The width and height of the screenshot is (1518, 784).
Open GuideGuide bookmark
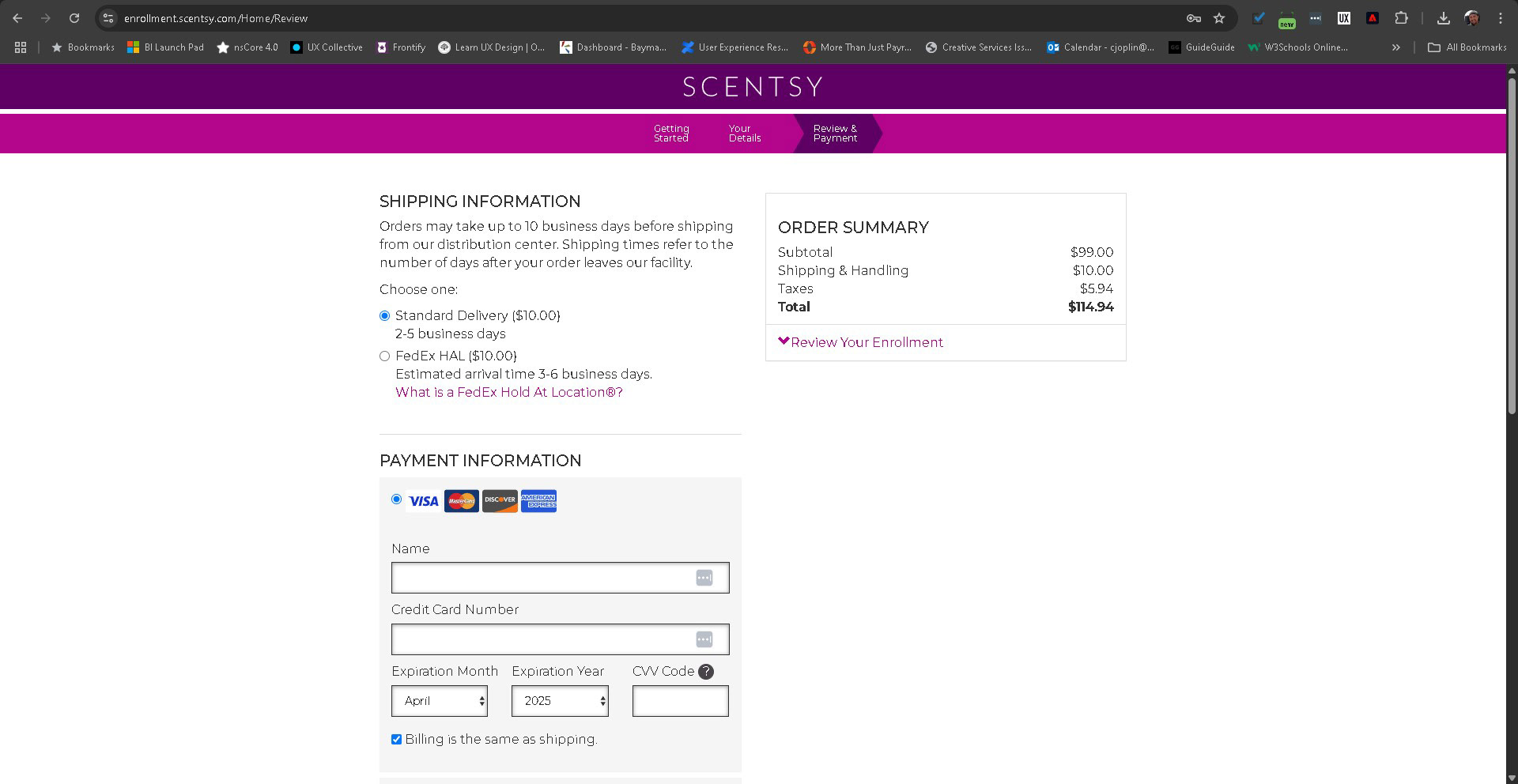(1202, 47)
